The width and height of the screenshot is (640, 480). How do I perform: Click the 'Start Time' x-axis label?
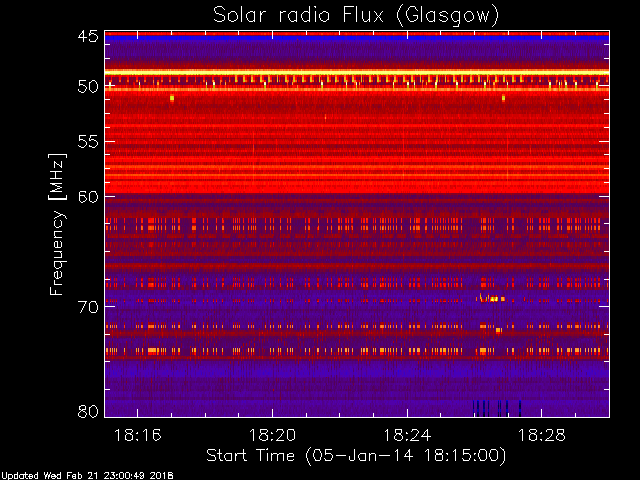(x=355, y=455)
